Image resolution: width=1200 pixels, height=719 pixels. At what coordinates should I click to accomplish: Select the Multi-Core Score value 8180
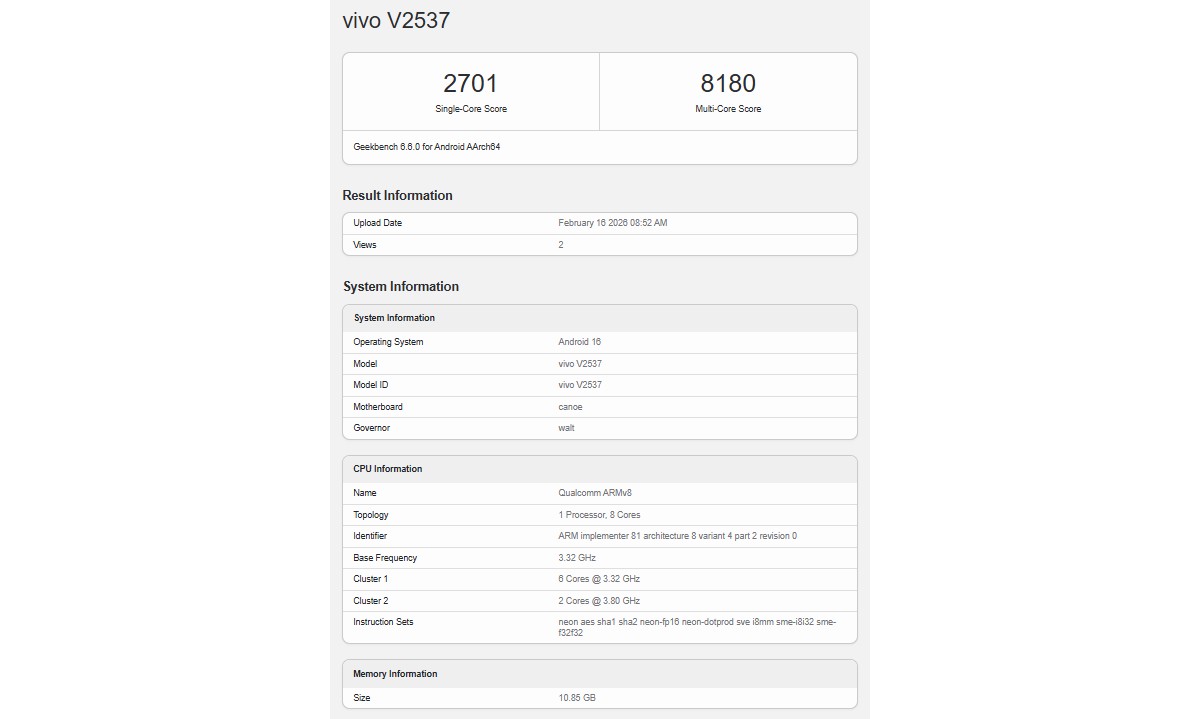pyautogui.click(x=728, y=84)
